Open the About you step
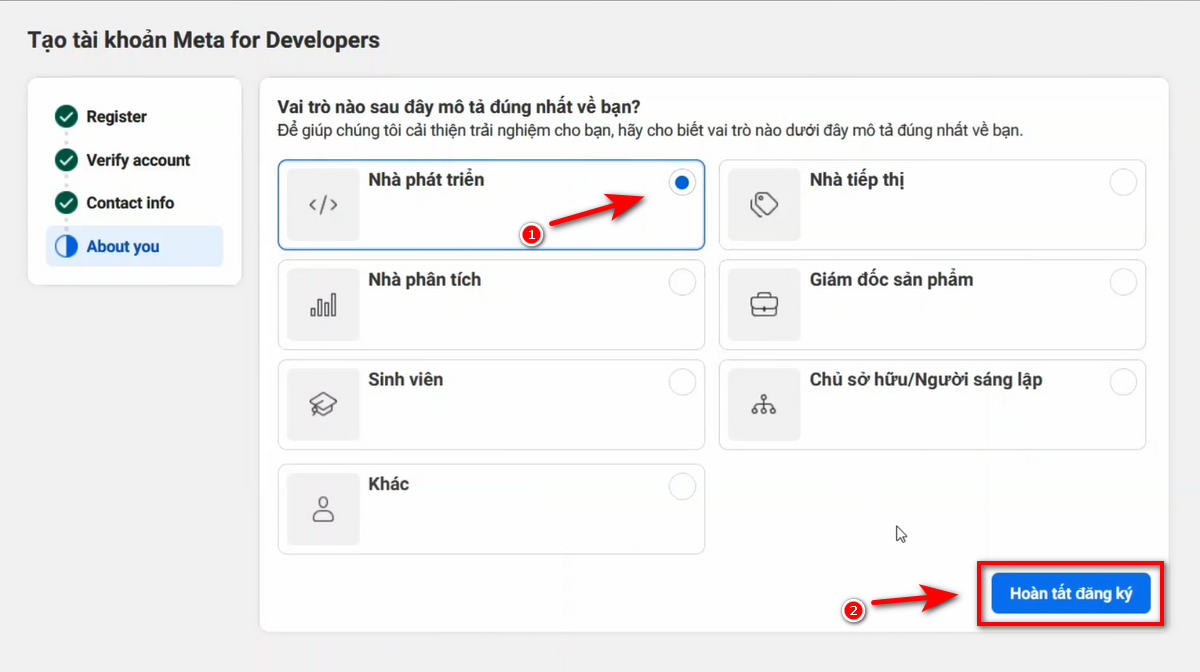 134,246
